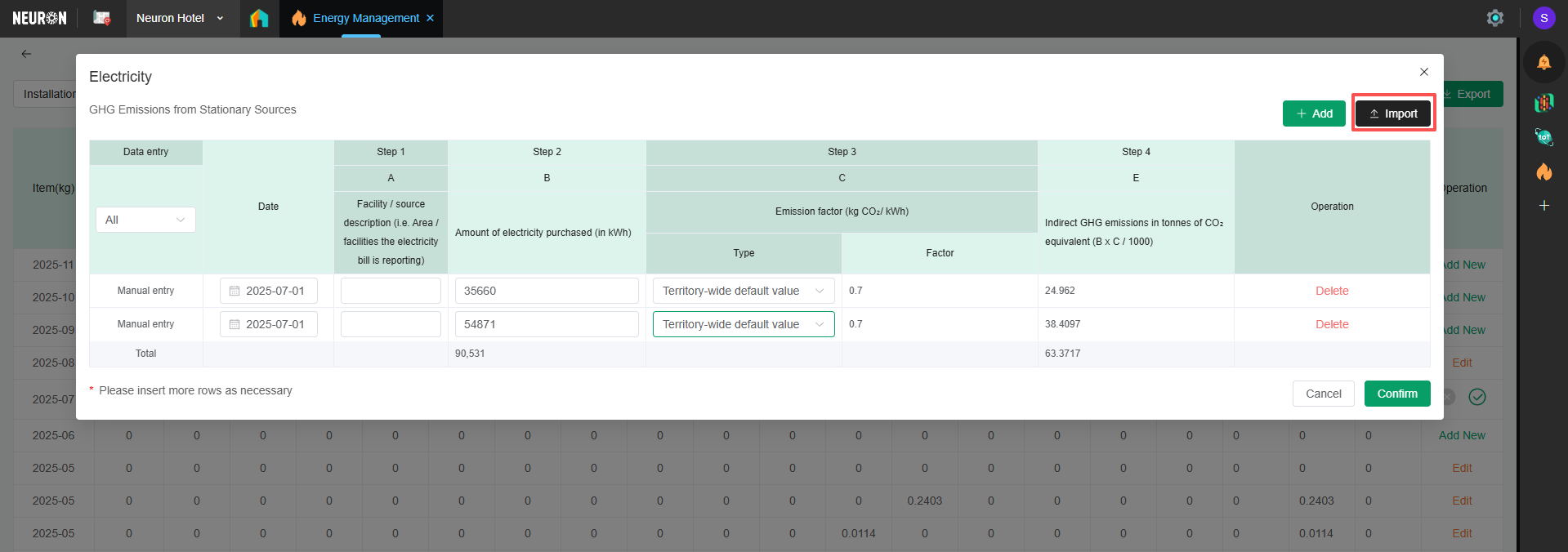Open the flame icon in right sidebar
The height and width of the screenshot is (552, 1568).
(x=1543, y=171)
